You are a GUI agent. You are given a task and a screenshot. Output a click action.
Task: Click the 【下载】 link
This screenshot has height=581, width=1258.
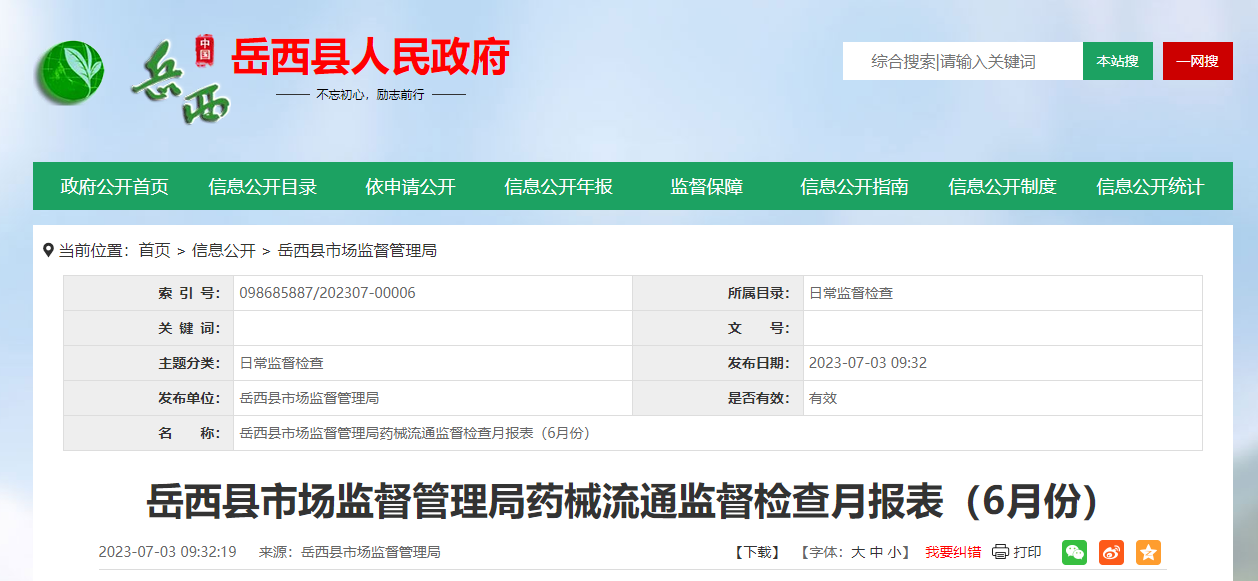click(x=756, y=552)
